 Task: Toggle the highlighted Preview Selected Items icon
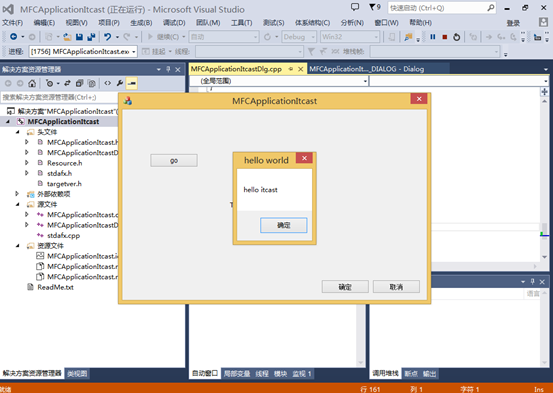point(132,83)
